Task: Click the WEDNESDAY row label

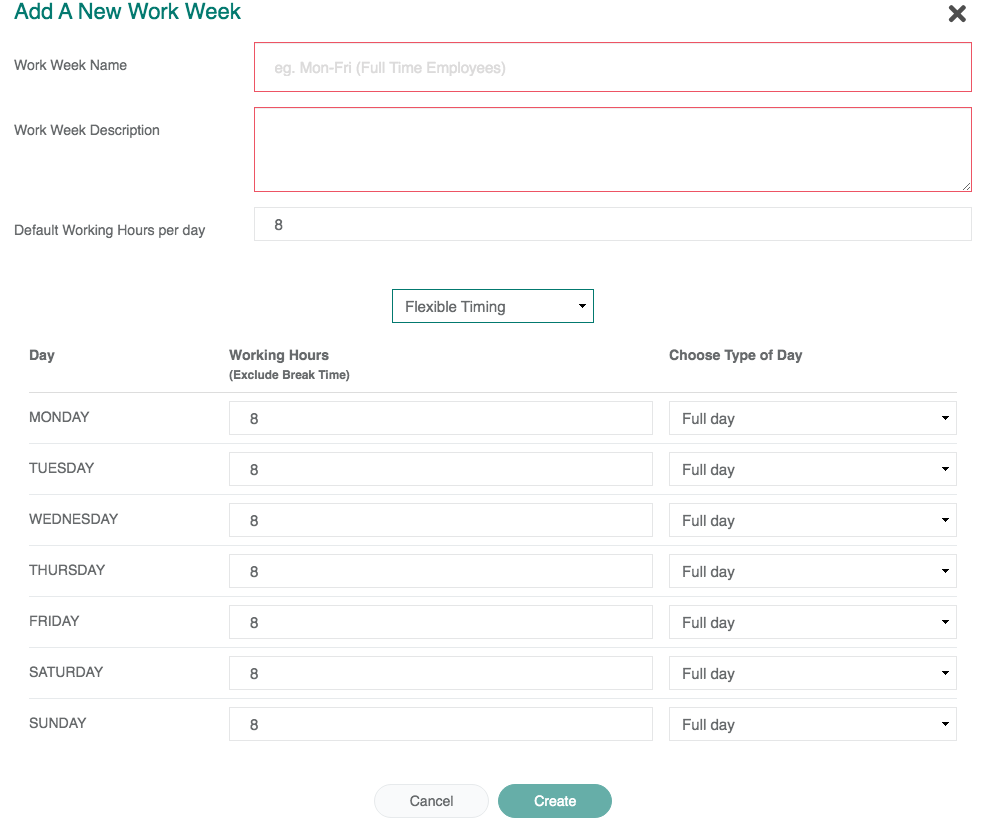Action: (x=74, y=519)
